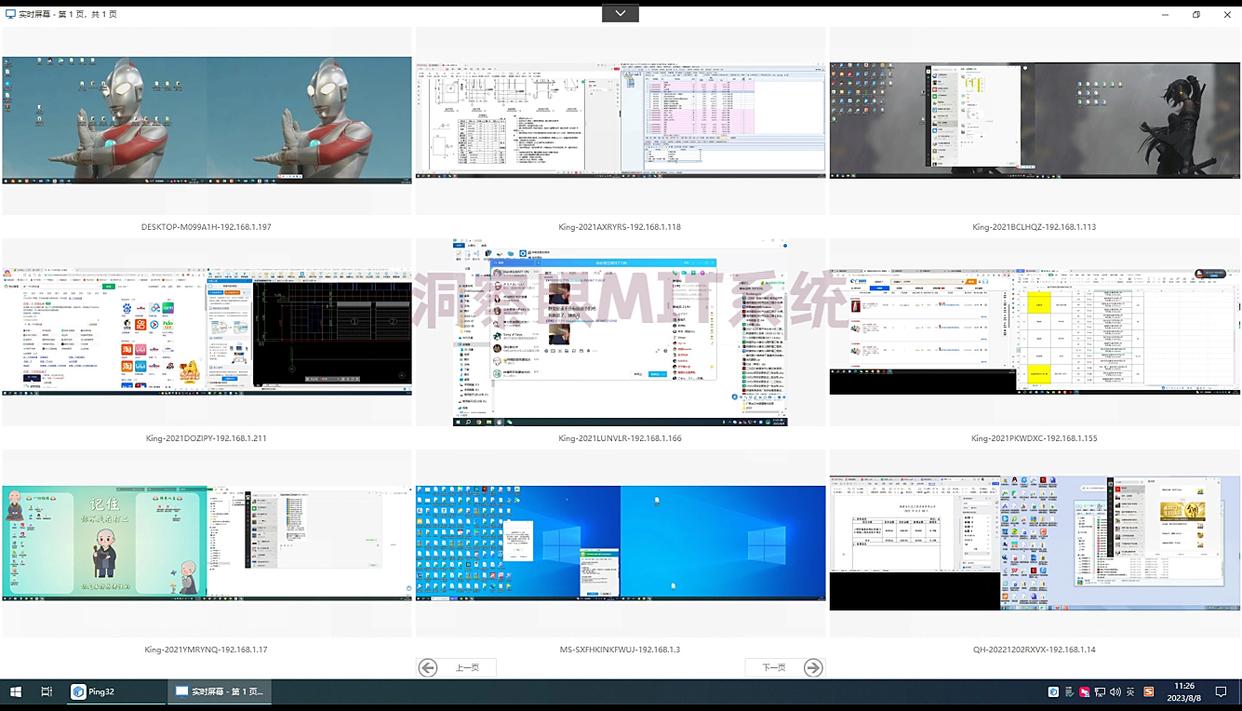Open the QH-20221202RXVX-192.168.1.14 screen thumbnail
Screen dimensions: 1242x711
(1035, 543)
